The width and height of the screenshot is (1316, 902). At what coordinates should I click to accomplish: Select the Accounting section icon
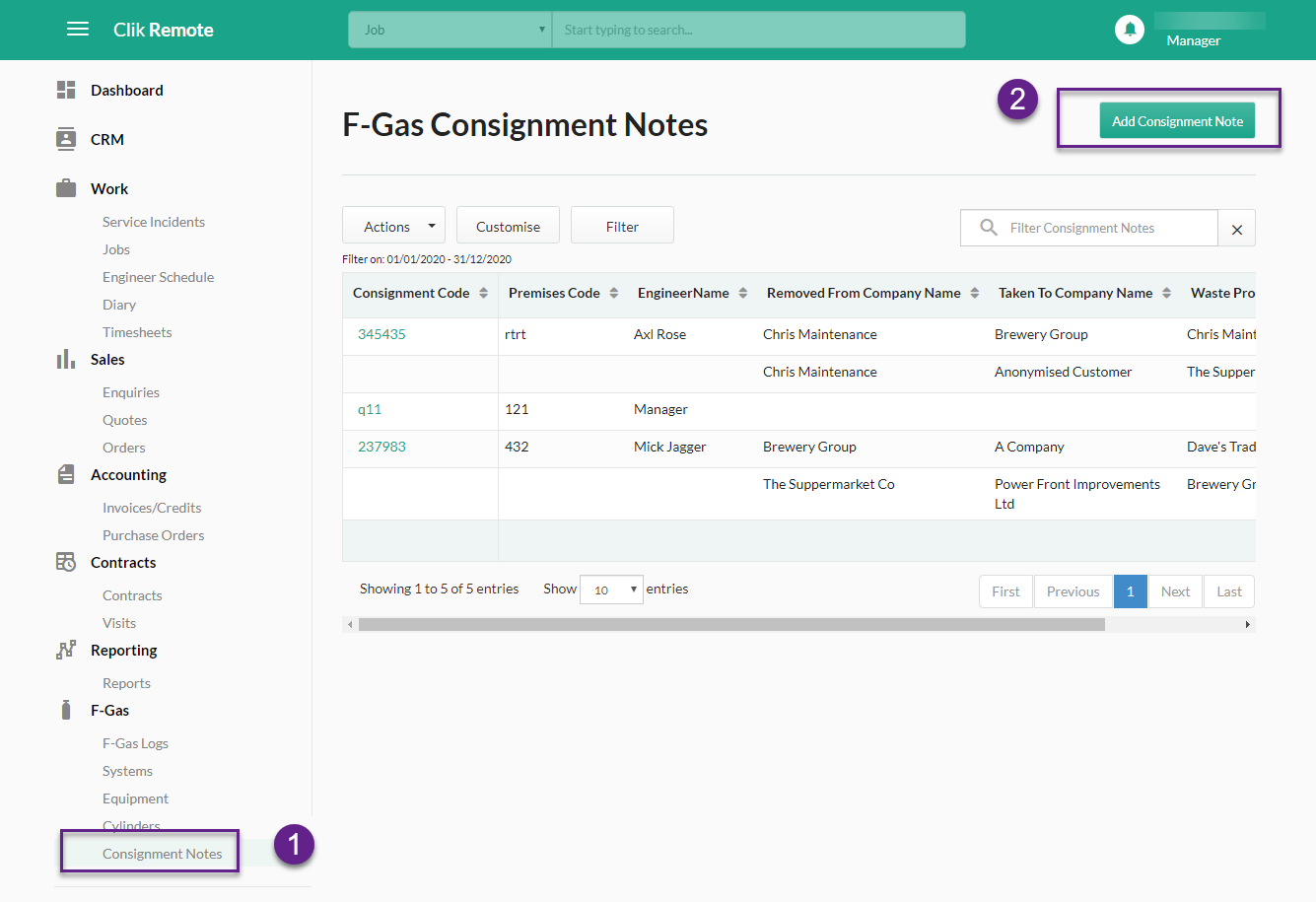[x=66, y=474]
